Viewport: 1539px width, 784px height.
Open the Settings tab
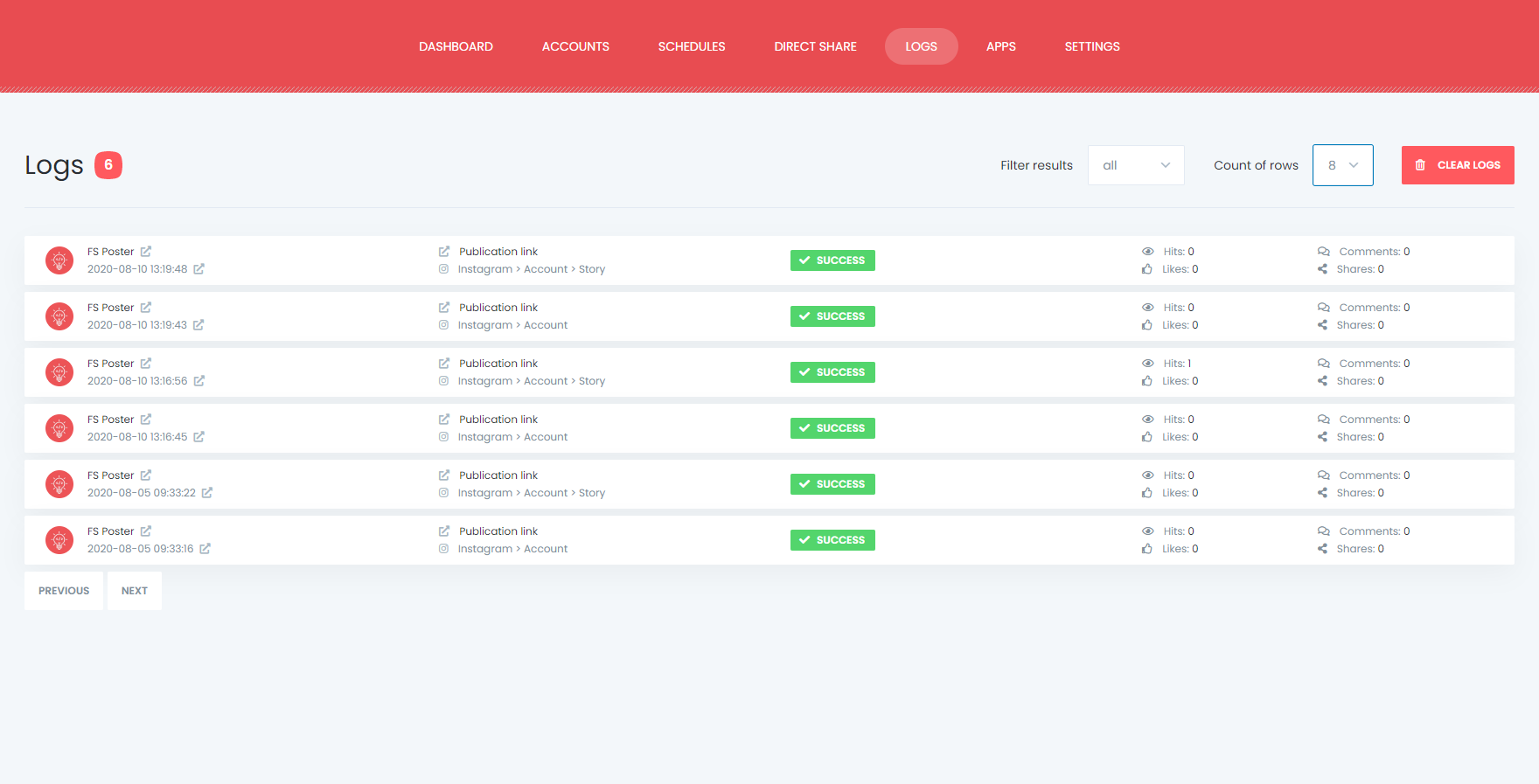click(1092, 46)
